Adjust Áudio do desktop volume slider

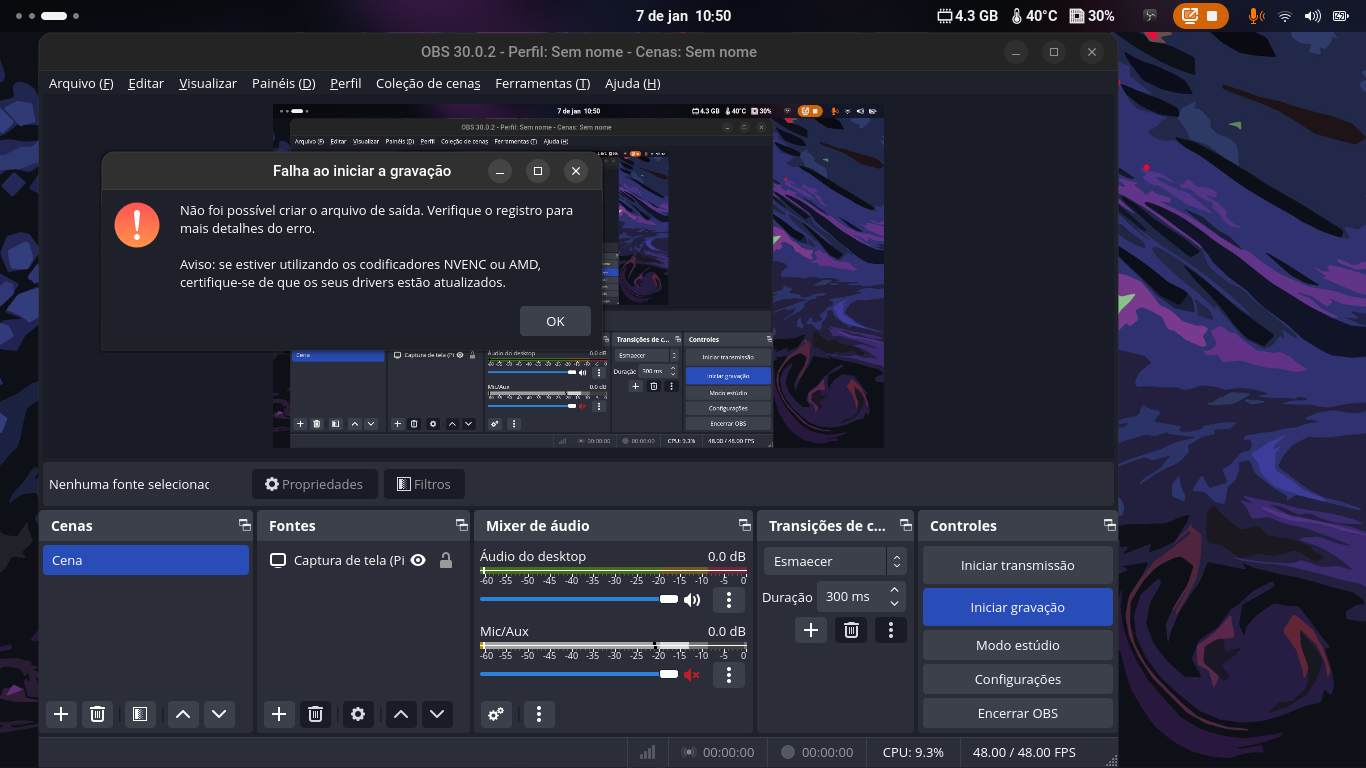click(x=579, y=599)
